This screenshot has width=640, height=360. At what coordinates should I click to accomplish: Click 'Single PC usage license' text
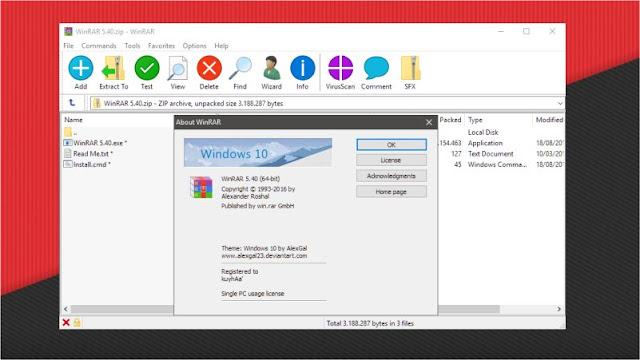[253, 293]
